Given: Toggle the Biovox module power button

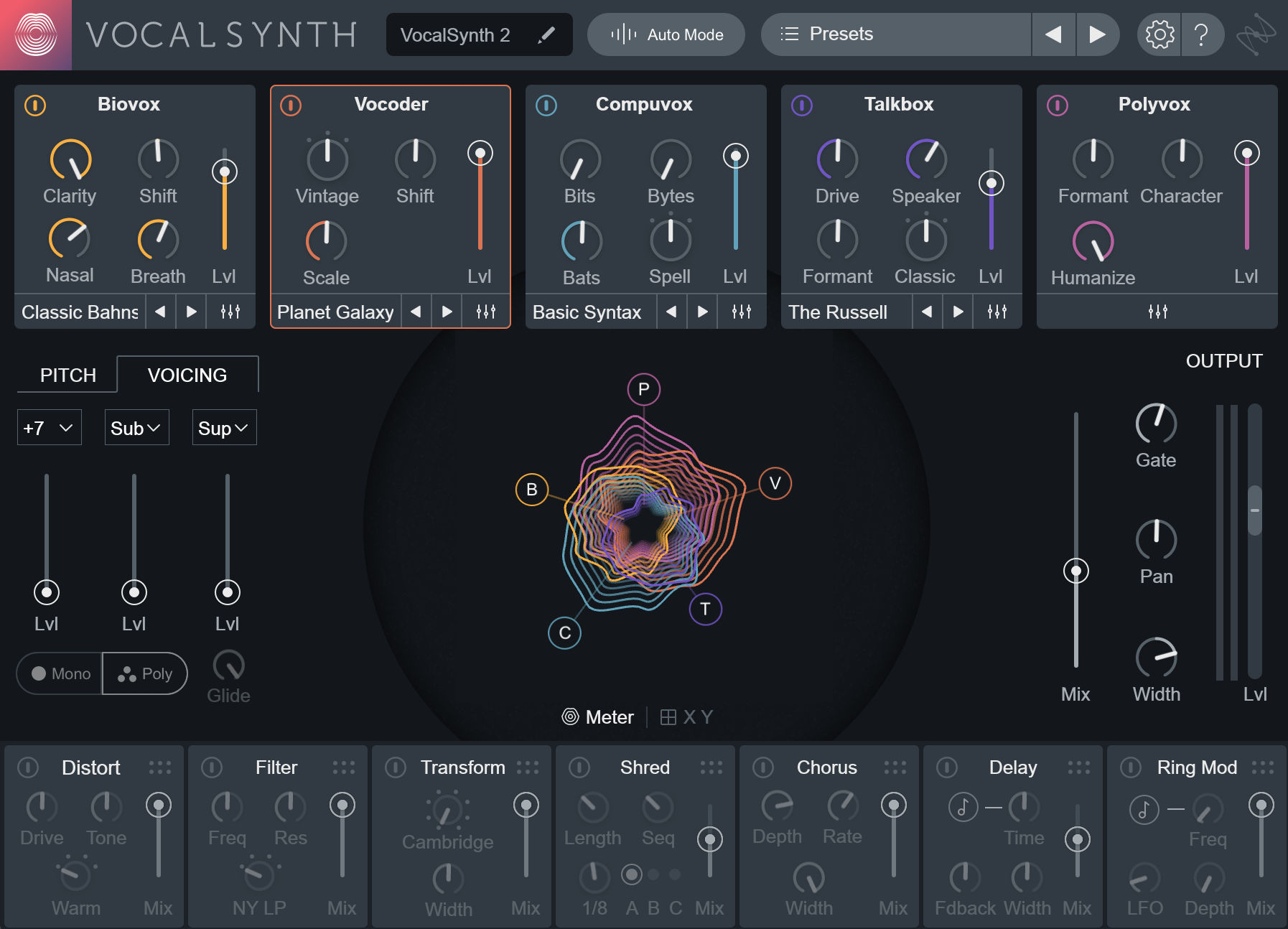Looking at the screenshot, I should (35, 106).
